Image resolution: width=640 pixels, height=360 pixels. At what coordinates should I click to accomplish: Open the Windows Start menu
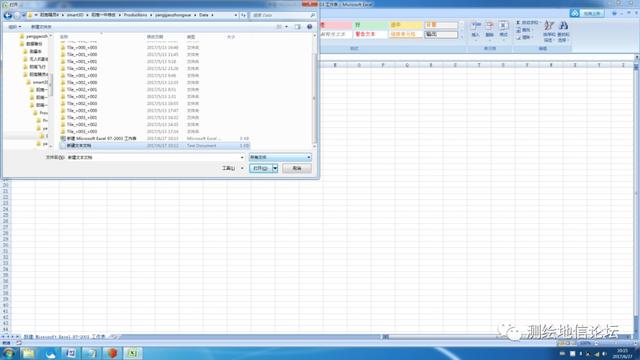[x=8, y=353]
